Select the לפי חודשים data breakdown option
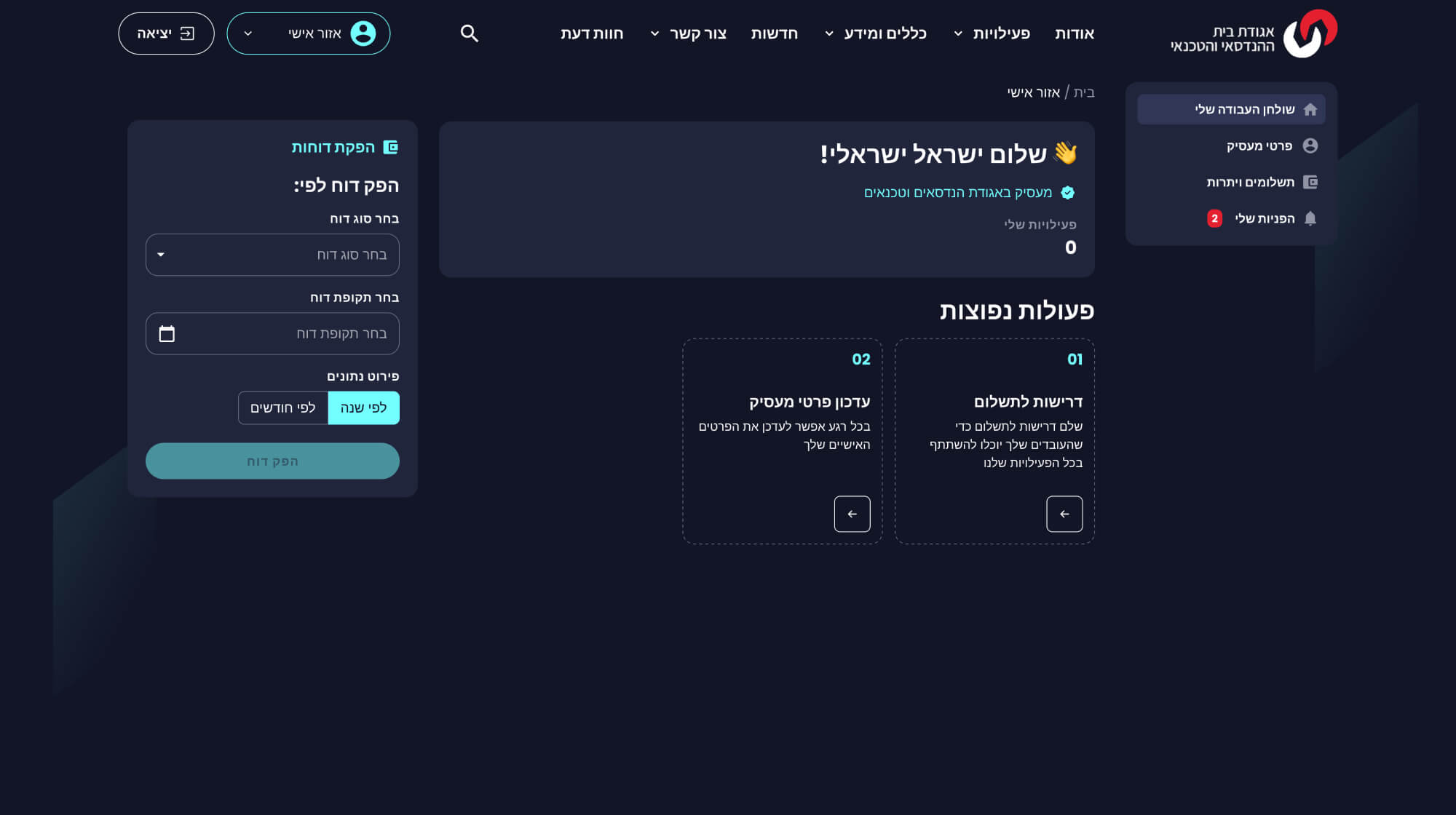The width and height of the screenshot is (1456, 815). coord(283,407)
